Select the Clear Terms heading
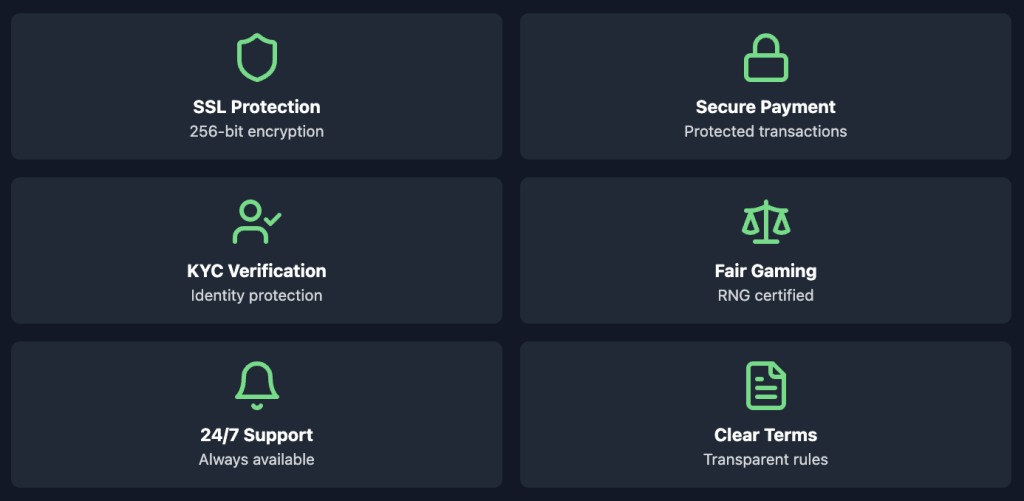This screenshot has width=1024, height=501. 765,434
